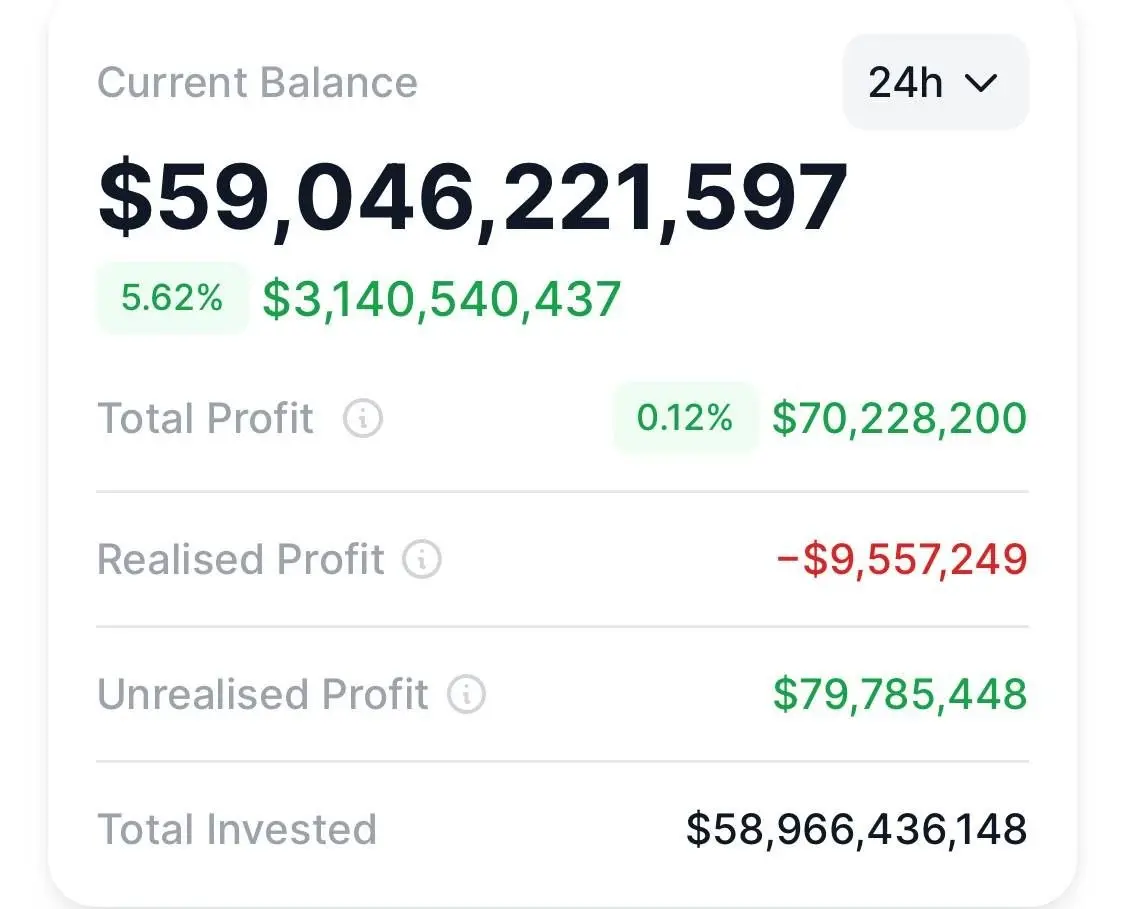The width and height of the screenshot is (1125, 909).
Task: Click the Realised Profit info icon
Action: coord(421,560)
